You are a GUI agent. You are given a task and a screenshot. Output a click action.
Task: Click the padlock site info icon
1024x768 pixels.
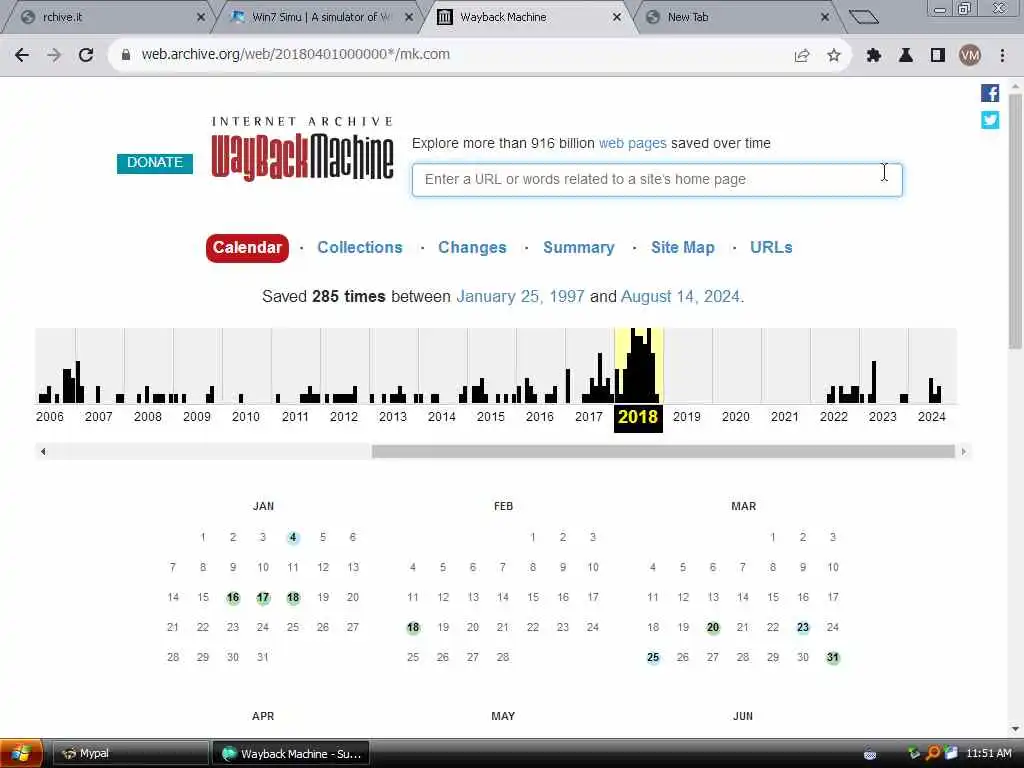[126, 55]
